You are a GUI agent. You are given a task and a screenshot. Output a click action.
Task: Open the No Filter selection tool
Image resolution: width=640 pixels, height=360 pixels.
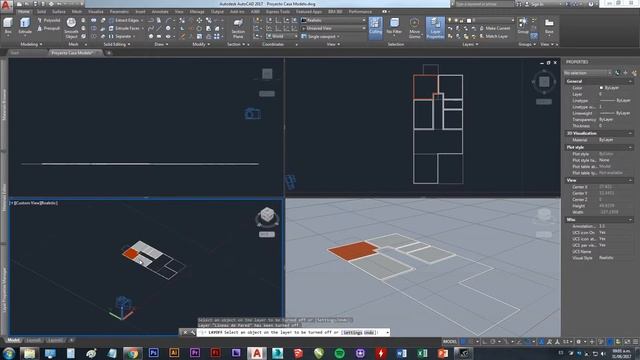click(x=394, y=28)
